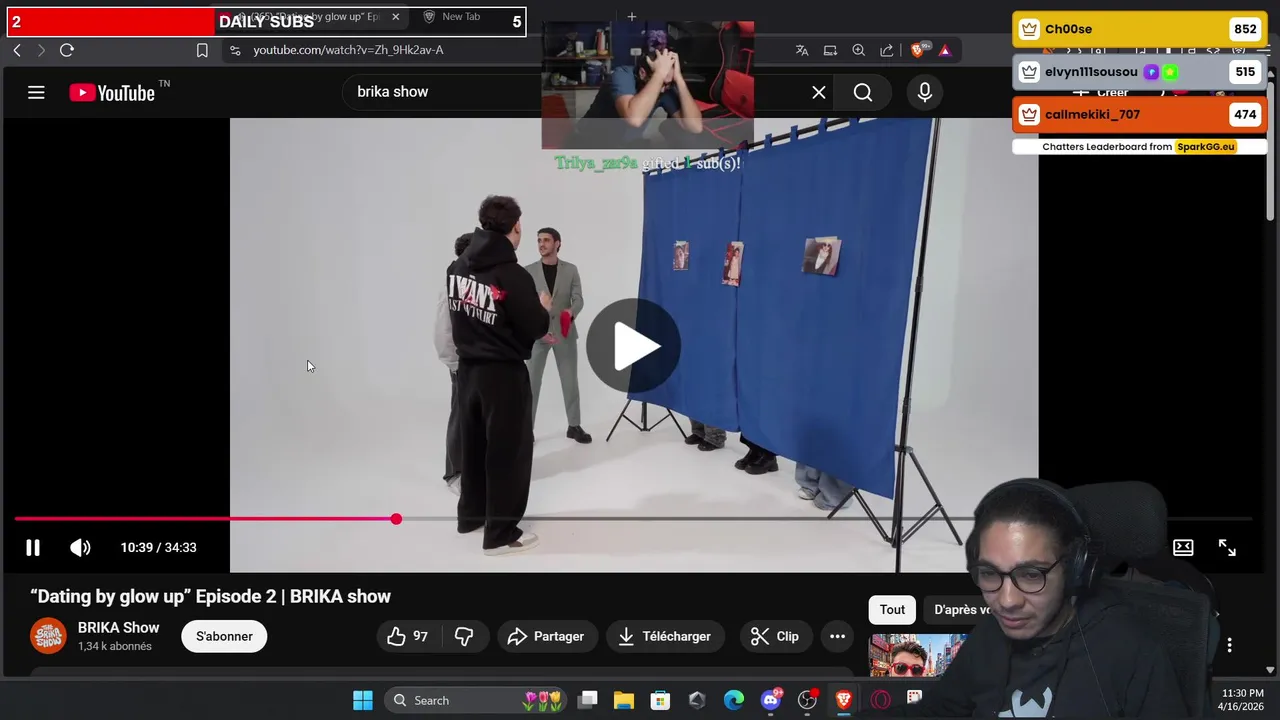
Task: Mute the video using the speaker icon
Action: pyautogui.click(x=80, y=548)
